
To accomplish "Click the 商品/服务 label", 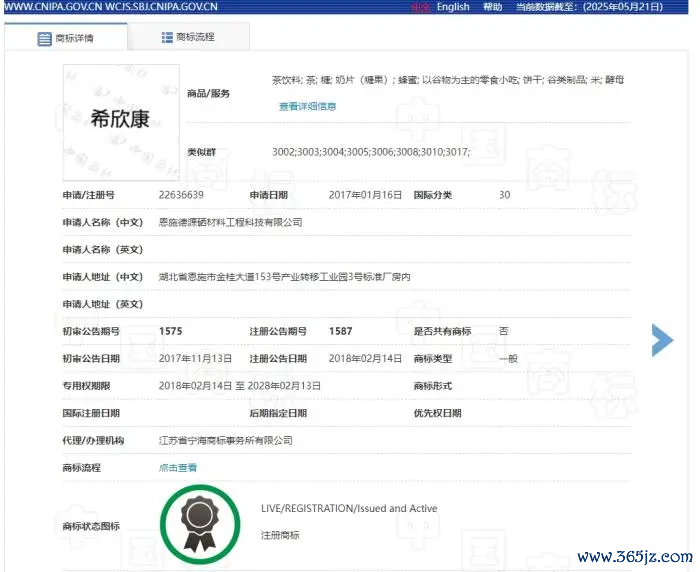I will 208,93.
